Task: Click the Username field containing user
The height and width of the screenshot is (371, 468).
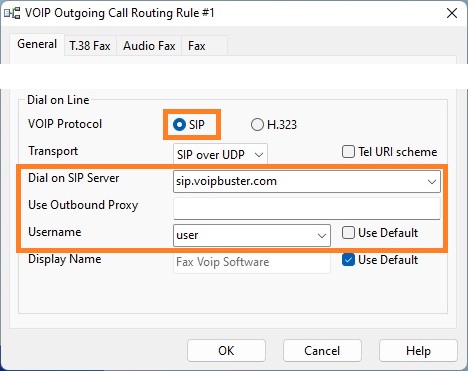Action: click(244, 236)
